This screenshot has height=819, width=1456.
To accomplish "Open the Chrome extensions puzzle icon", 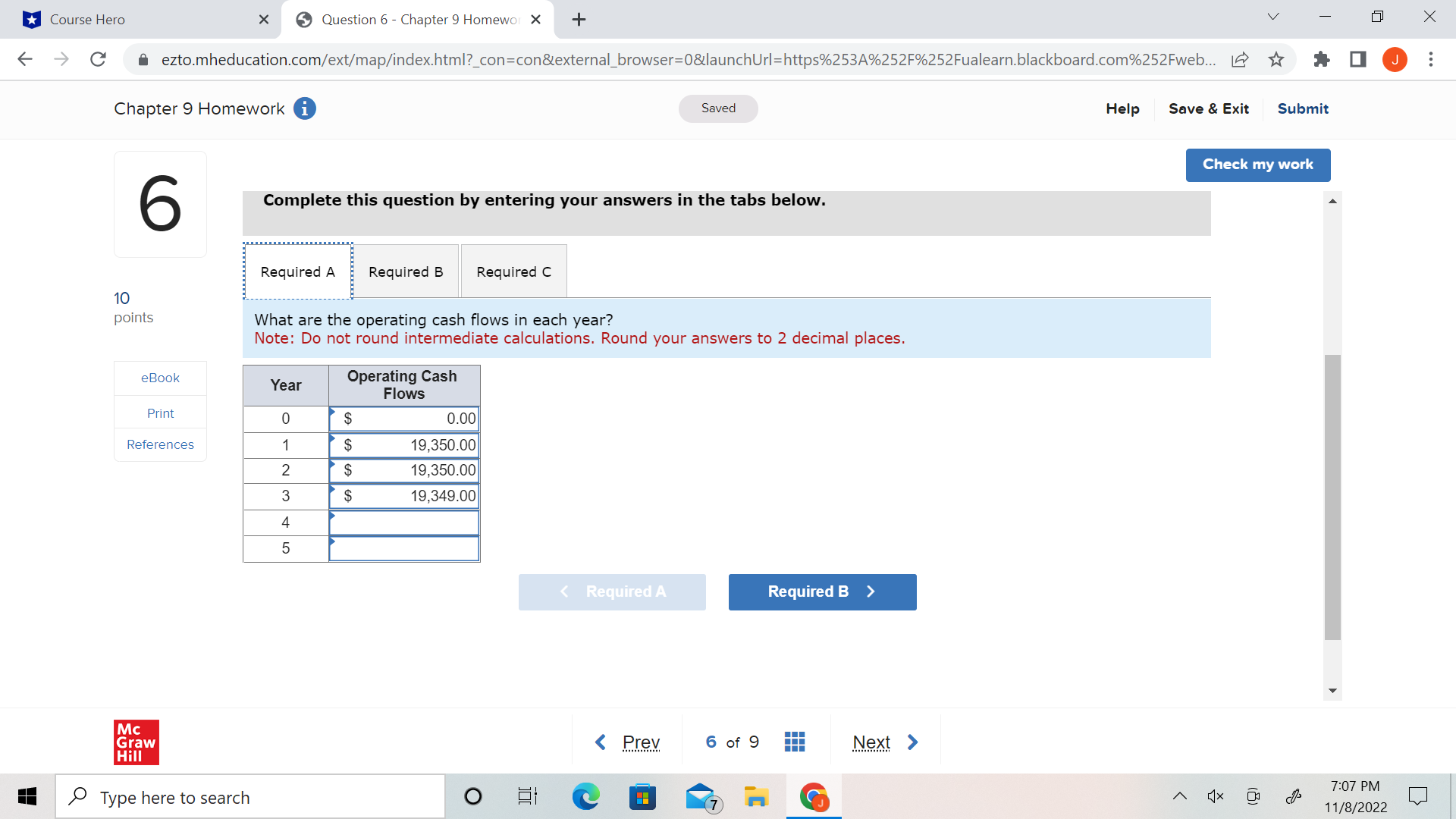I will (x=1322, y=59).
